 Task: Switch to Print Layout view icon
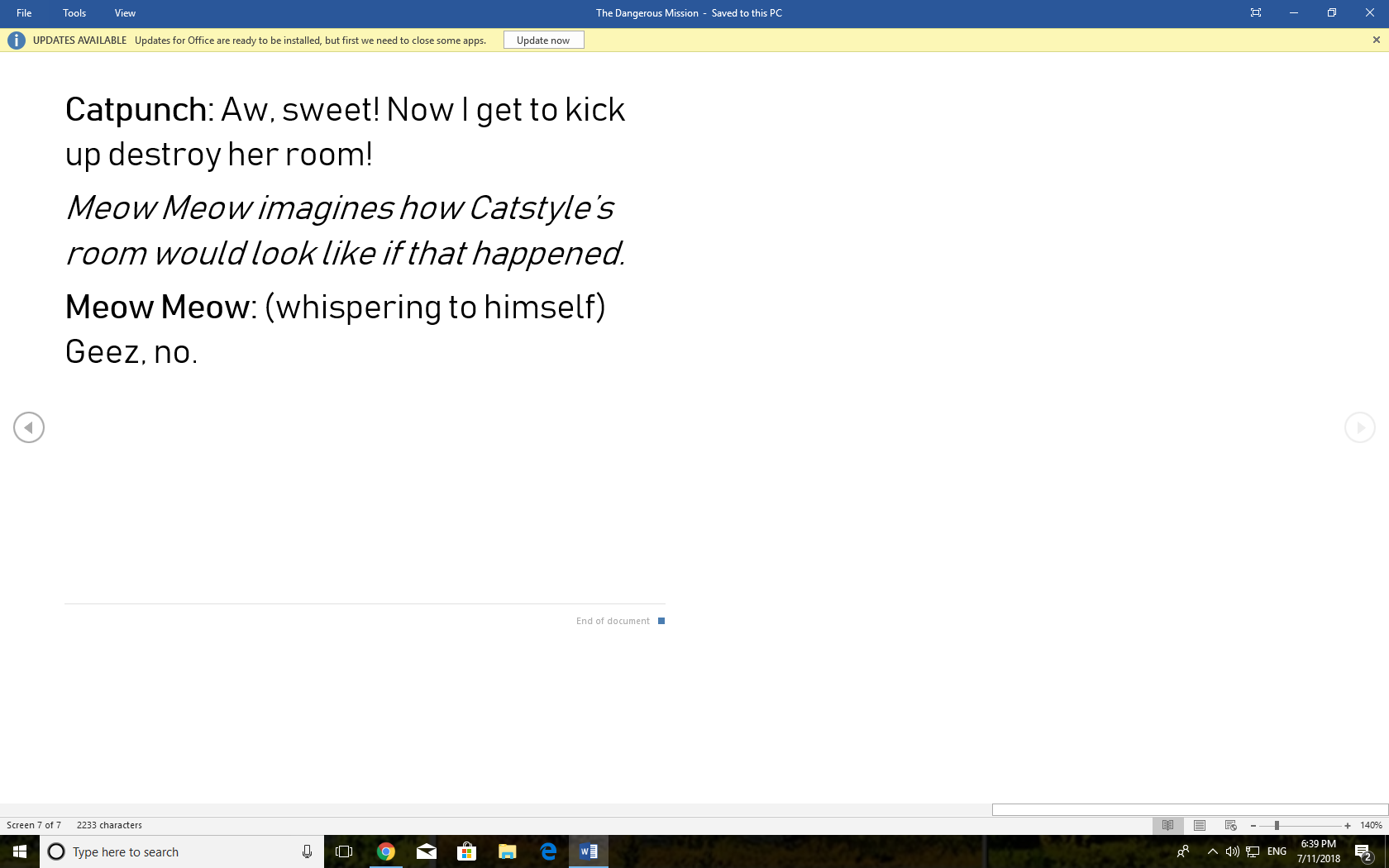[1200, 825]
